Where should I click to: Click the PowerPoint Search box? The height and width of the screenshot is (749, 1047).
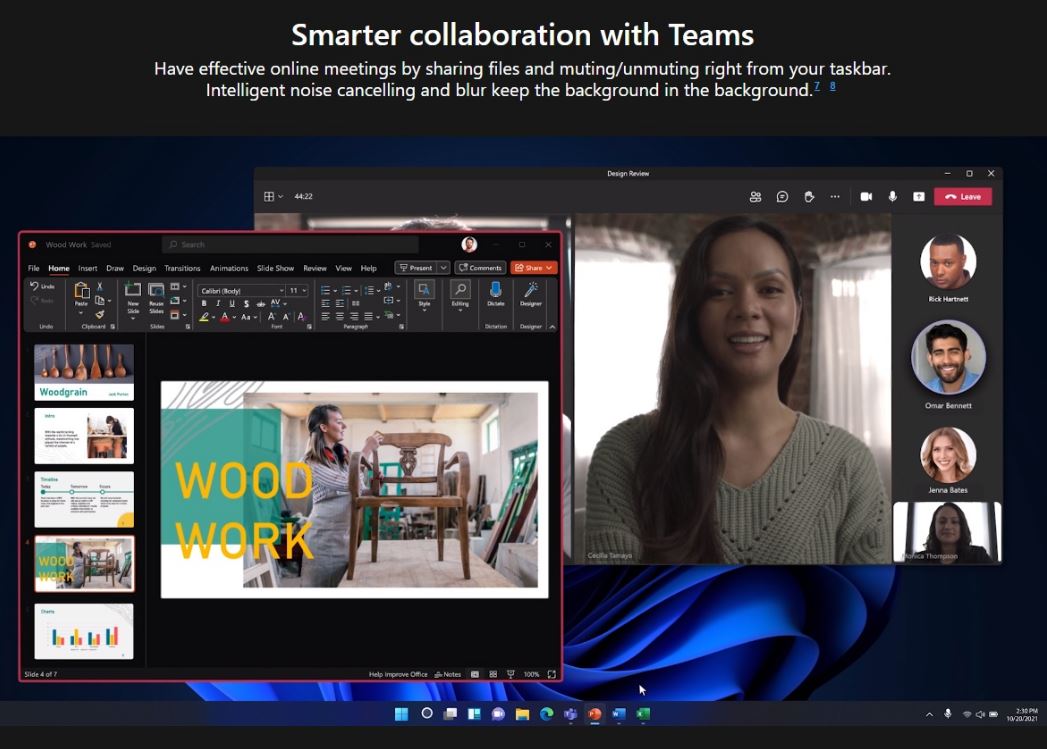(x=290, y=244)
